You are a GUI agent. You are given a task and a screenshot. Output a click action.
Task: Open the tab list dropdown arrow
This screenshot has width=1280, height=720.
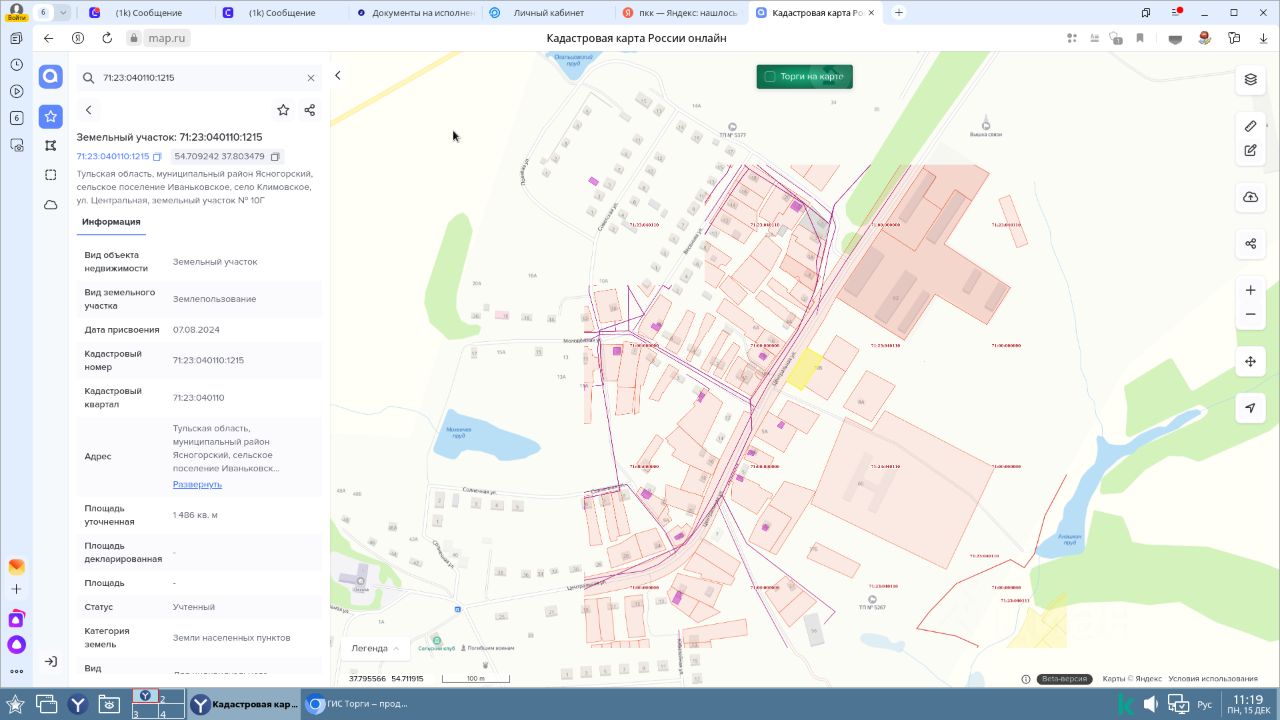click(x=63, y=13)
